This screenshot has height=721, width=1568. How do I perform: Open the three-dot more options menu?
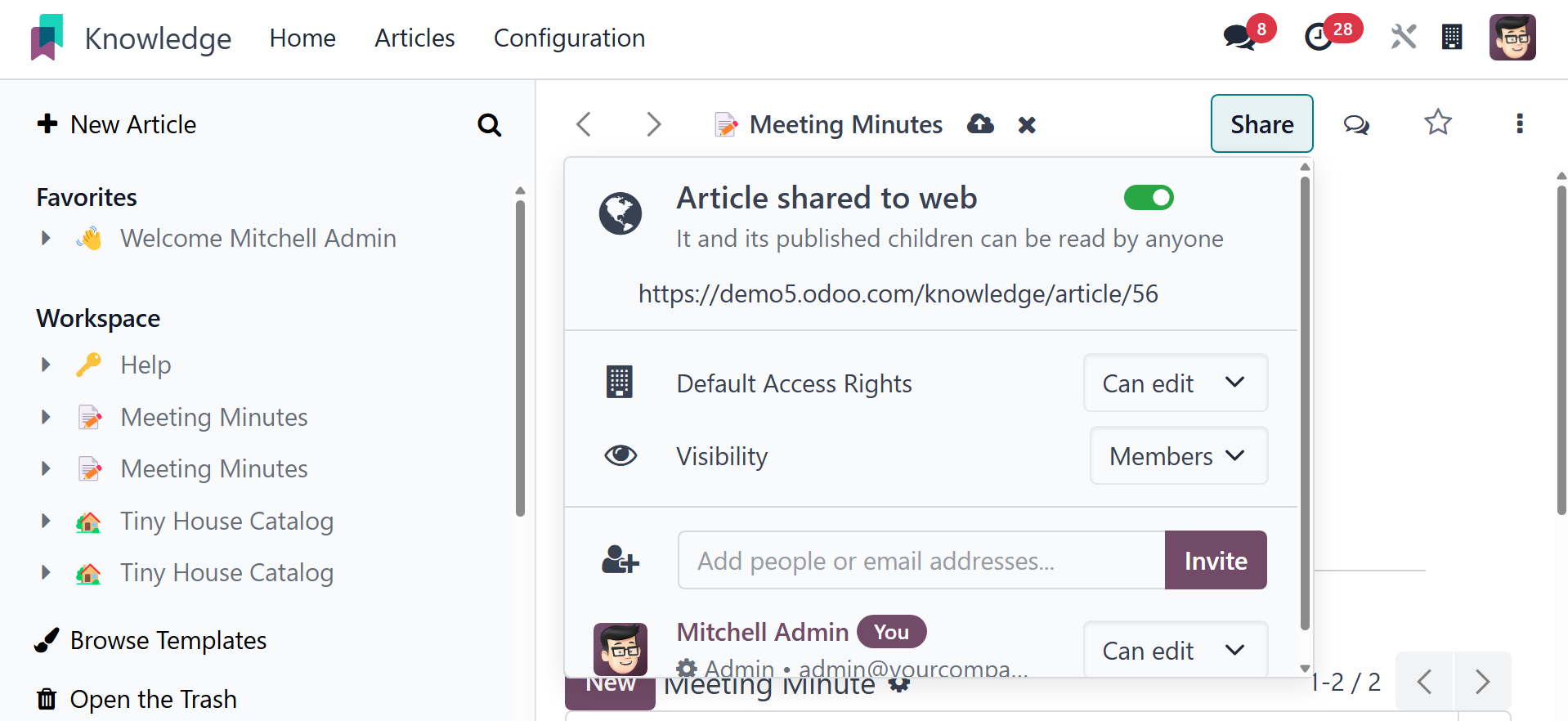[x=1519, y=123]
